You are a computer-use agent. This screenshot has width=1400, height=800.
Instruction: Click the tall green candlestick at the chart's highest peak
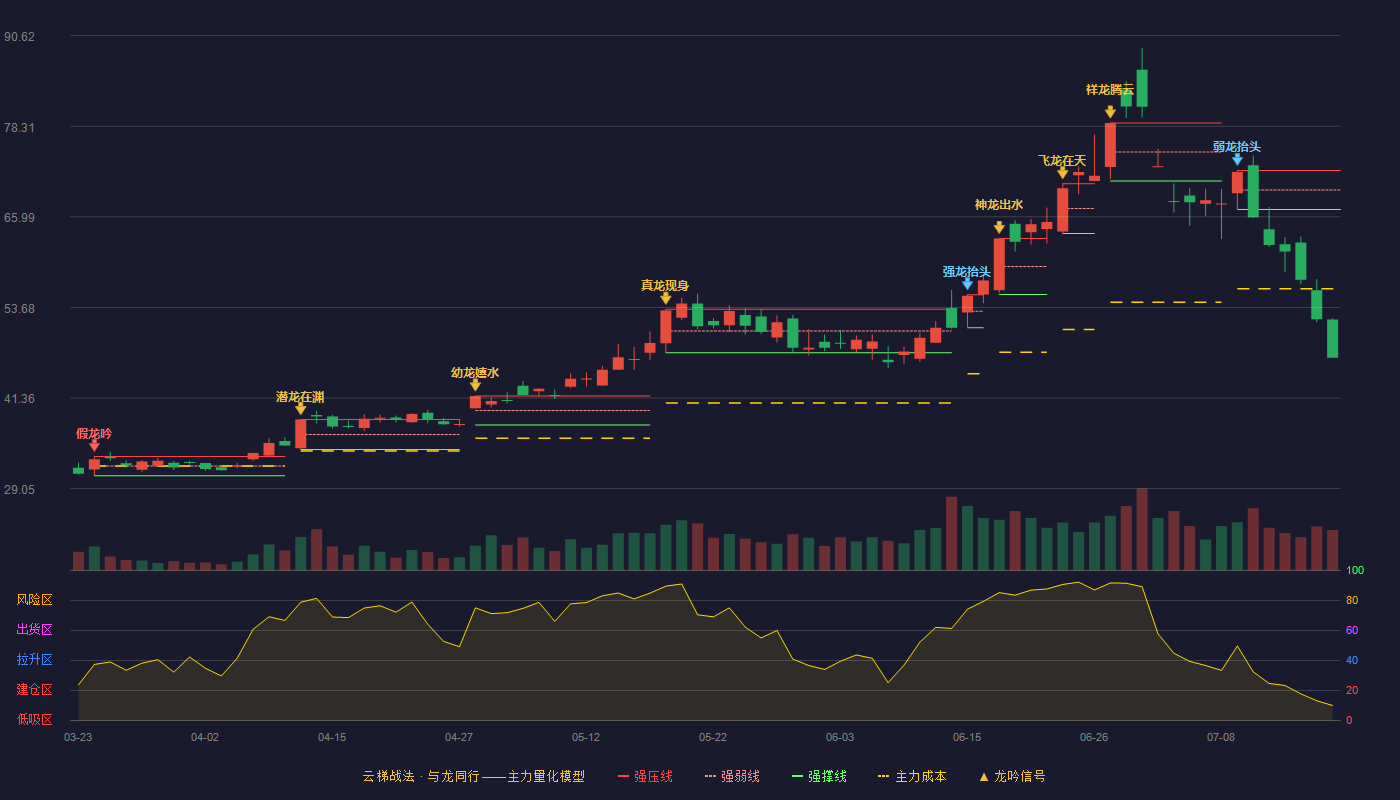[1142, 88]
